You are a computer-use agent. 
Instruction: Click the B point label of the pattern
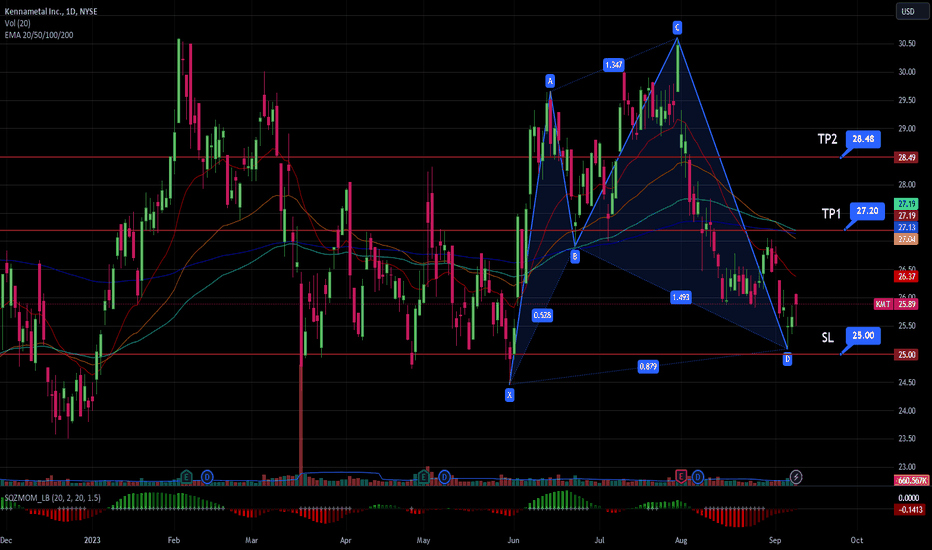point(575,256)
